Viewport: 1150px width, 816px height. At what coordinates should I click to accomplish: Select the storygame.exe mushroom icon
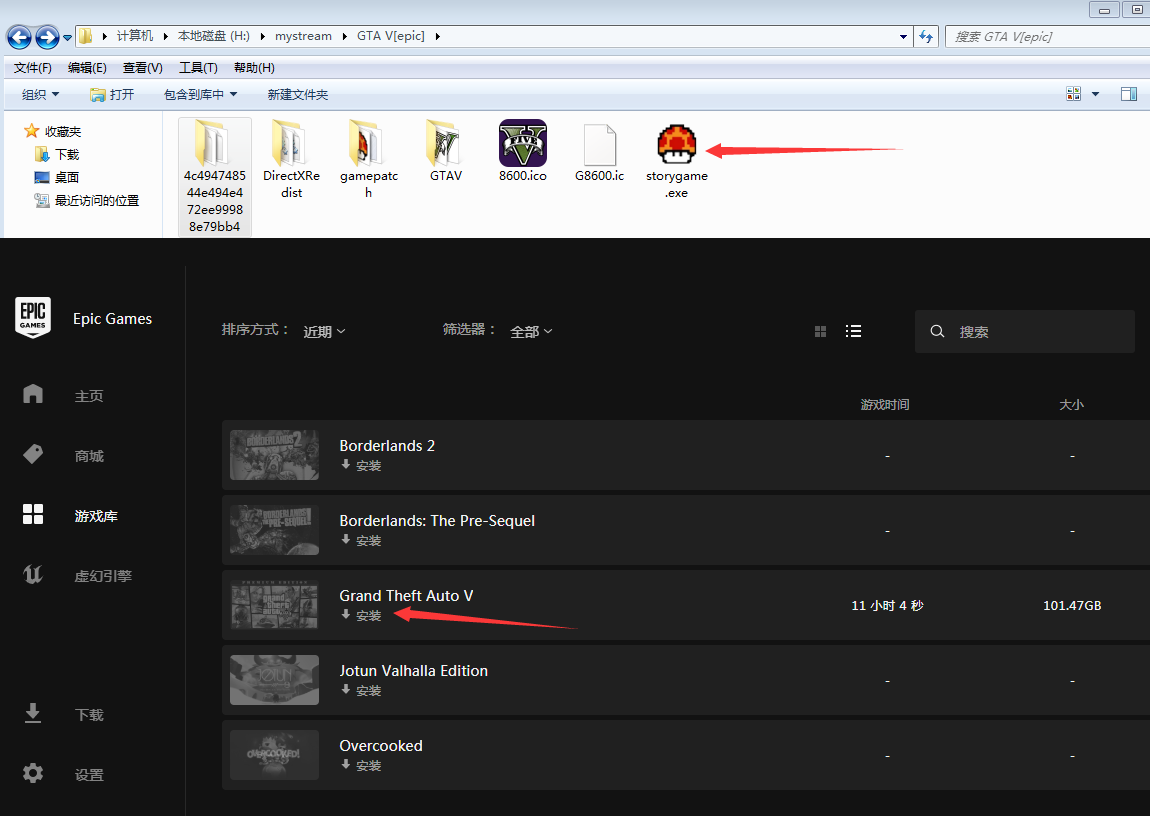point(676,144)
